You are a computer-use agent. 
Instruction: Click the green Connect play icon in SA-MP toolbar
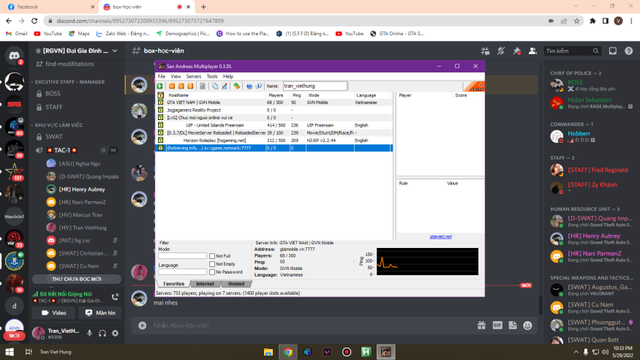(160, 86)
